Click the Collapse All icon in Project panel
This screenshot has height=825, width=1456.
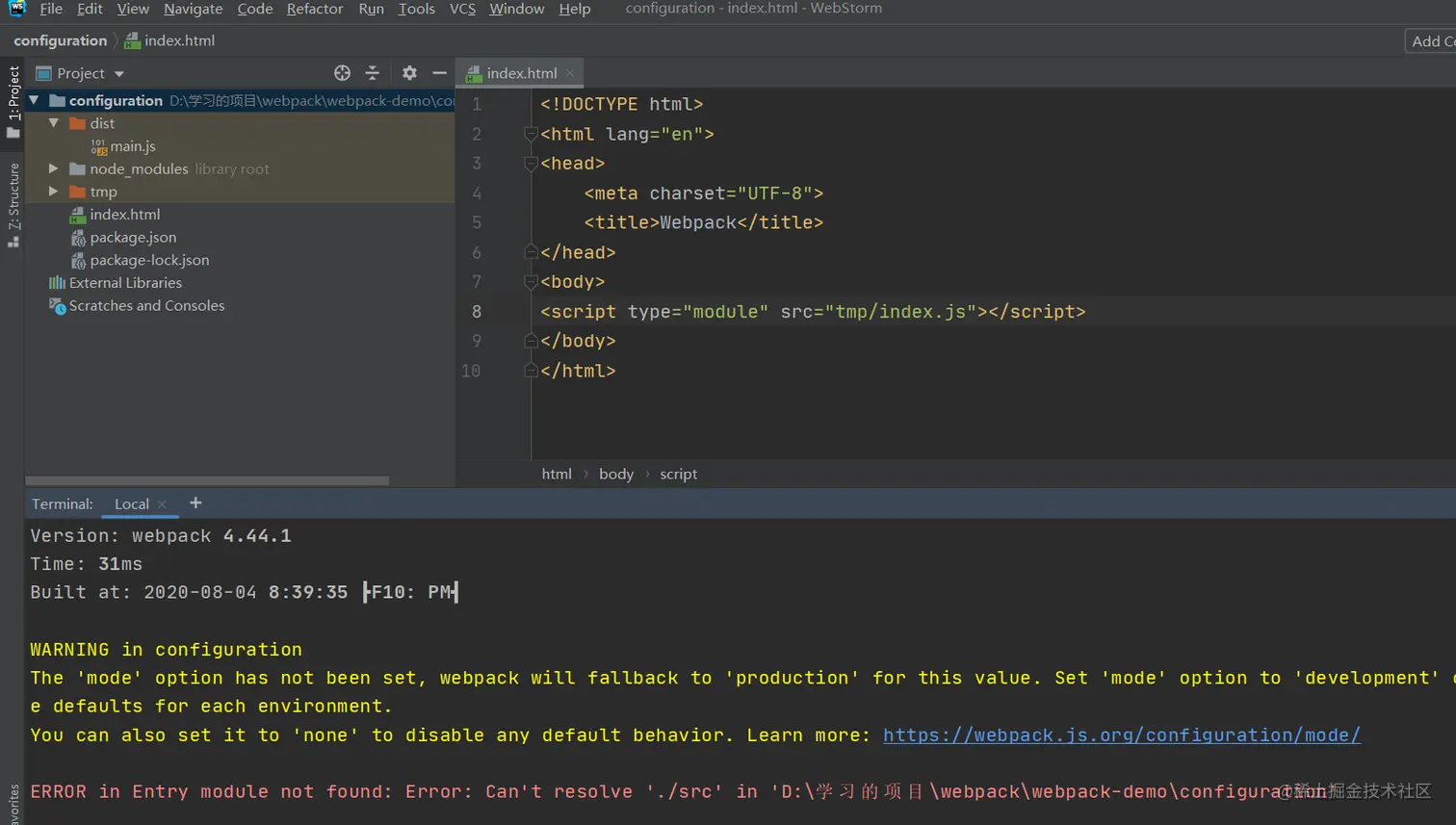[373, 73]
